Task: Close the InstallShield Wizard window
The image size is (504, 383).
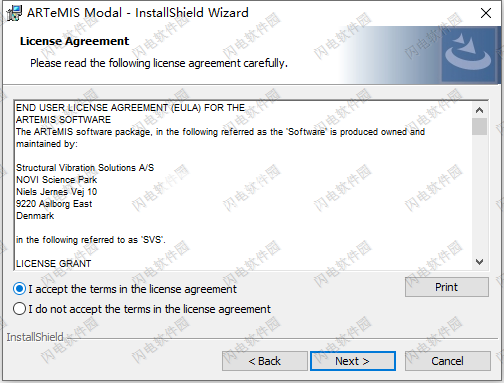Action: 486,13
